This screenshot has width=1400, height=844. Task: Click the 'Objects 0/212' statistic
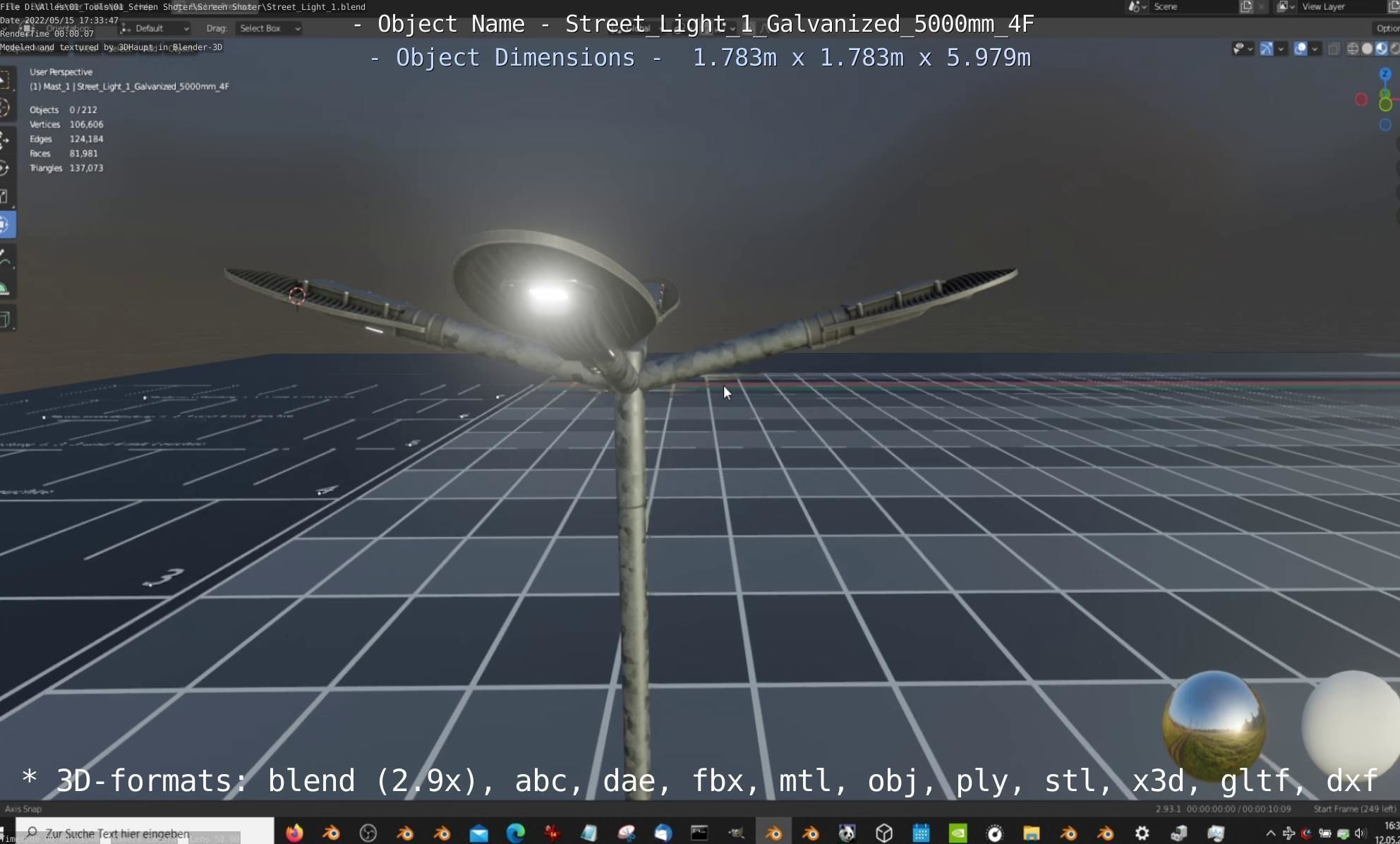click(x=64, y=110)
